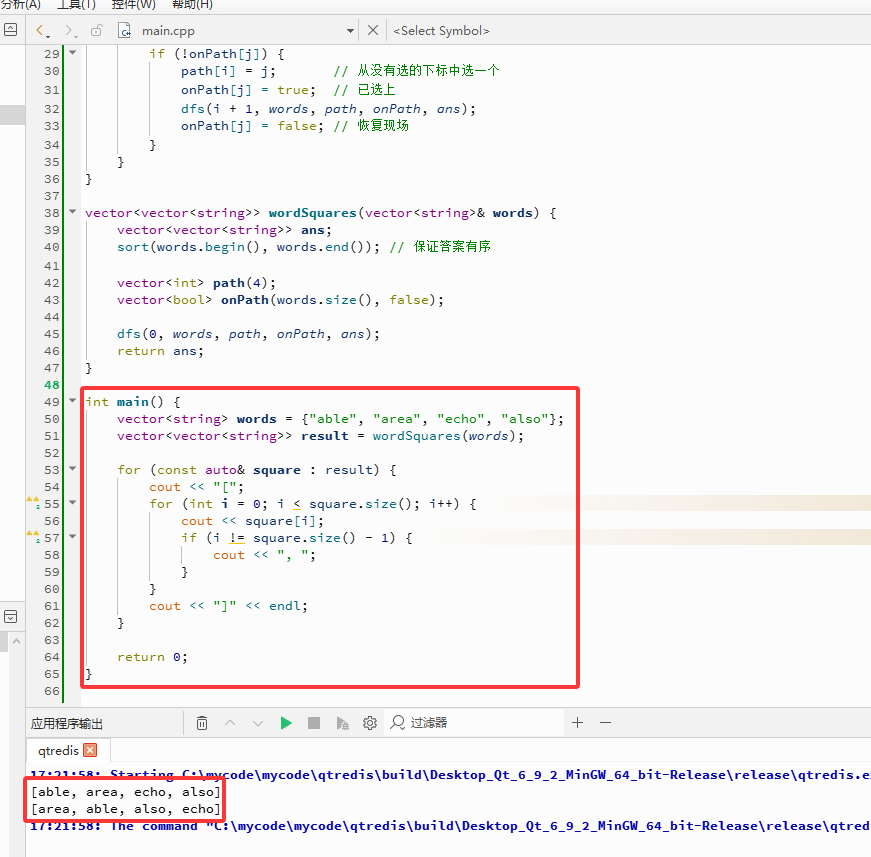This screenshot has width=871, height=857.
Task: Click output line "[able, area, echo, also]"
Action: 126,791
